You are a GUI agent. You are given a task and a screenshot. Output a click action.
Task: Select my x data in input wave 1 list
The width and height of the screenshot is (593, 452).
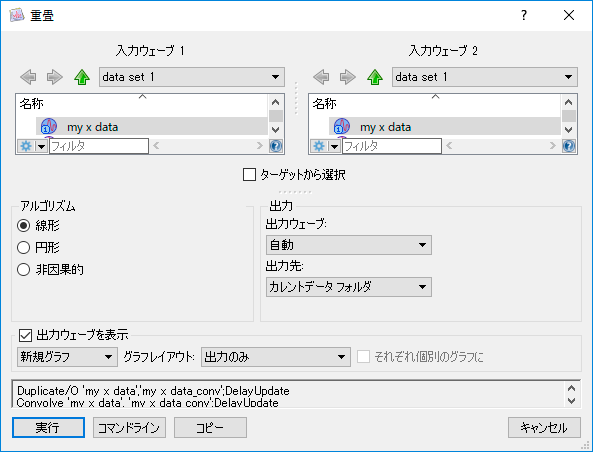pyautogui.click(x=152, y=127)
